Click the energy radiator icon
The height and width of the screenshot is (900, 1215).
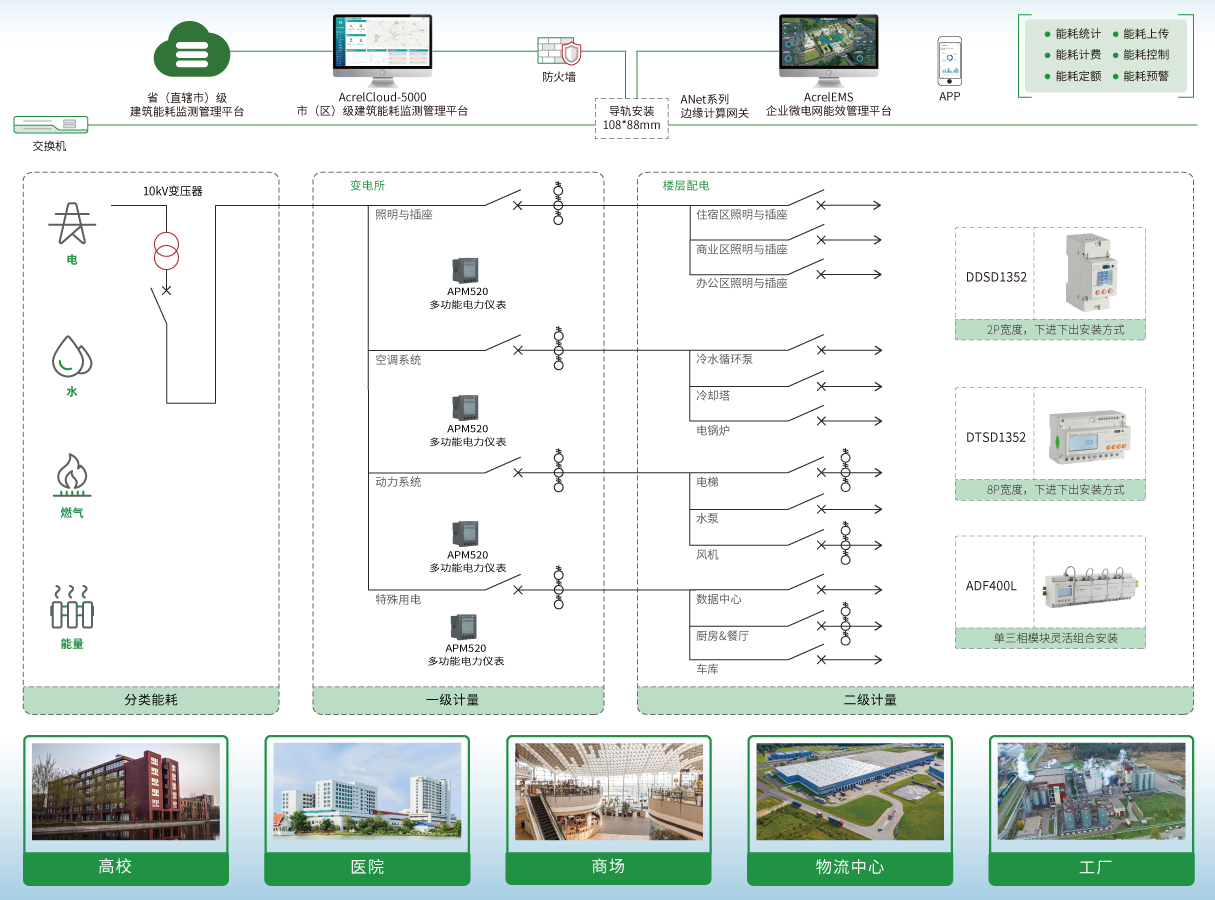pyautogui.click(x=71, y=607)
